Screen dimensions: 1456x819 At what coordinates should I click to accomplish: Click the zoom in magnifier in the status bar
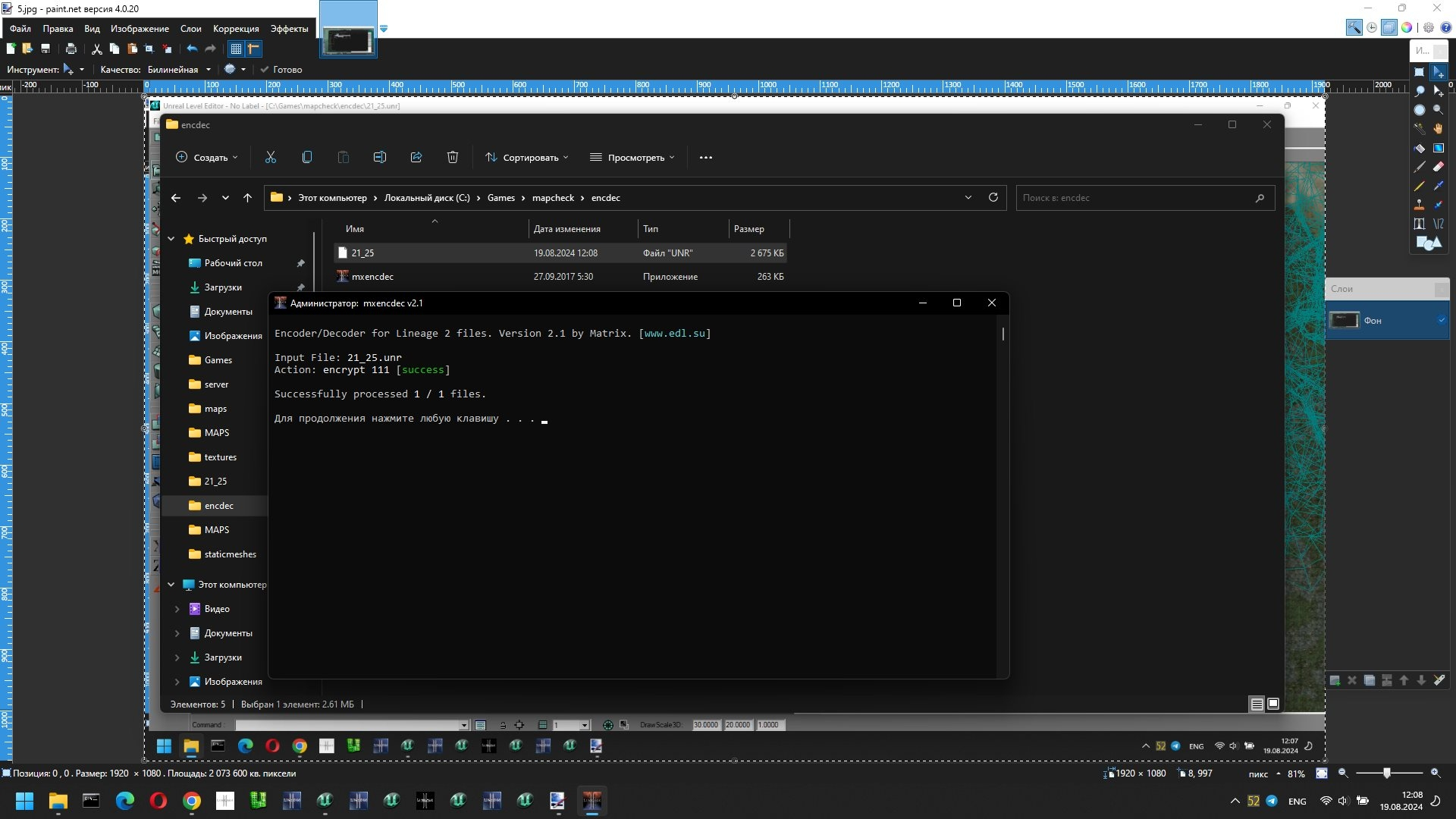[1435, 773]
